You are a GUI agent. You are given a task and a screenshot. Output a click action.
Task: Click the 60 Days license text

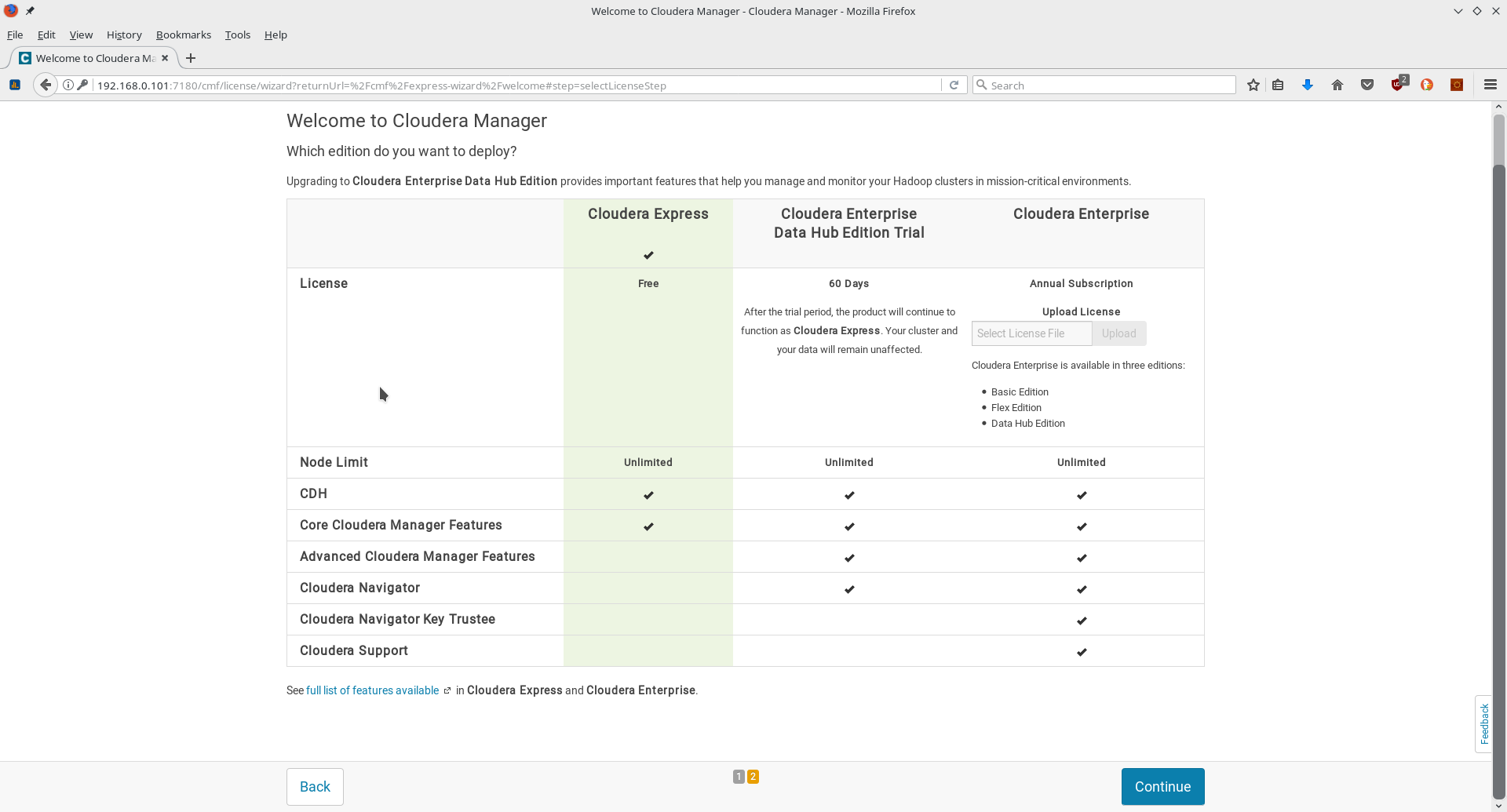[x=848, y=283]
